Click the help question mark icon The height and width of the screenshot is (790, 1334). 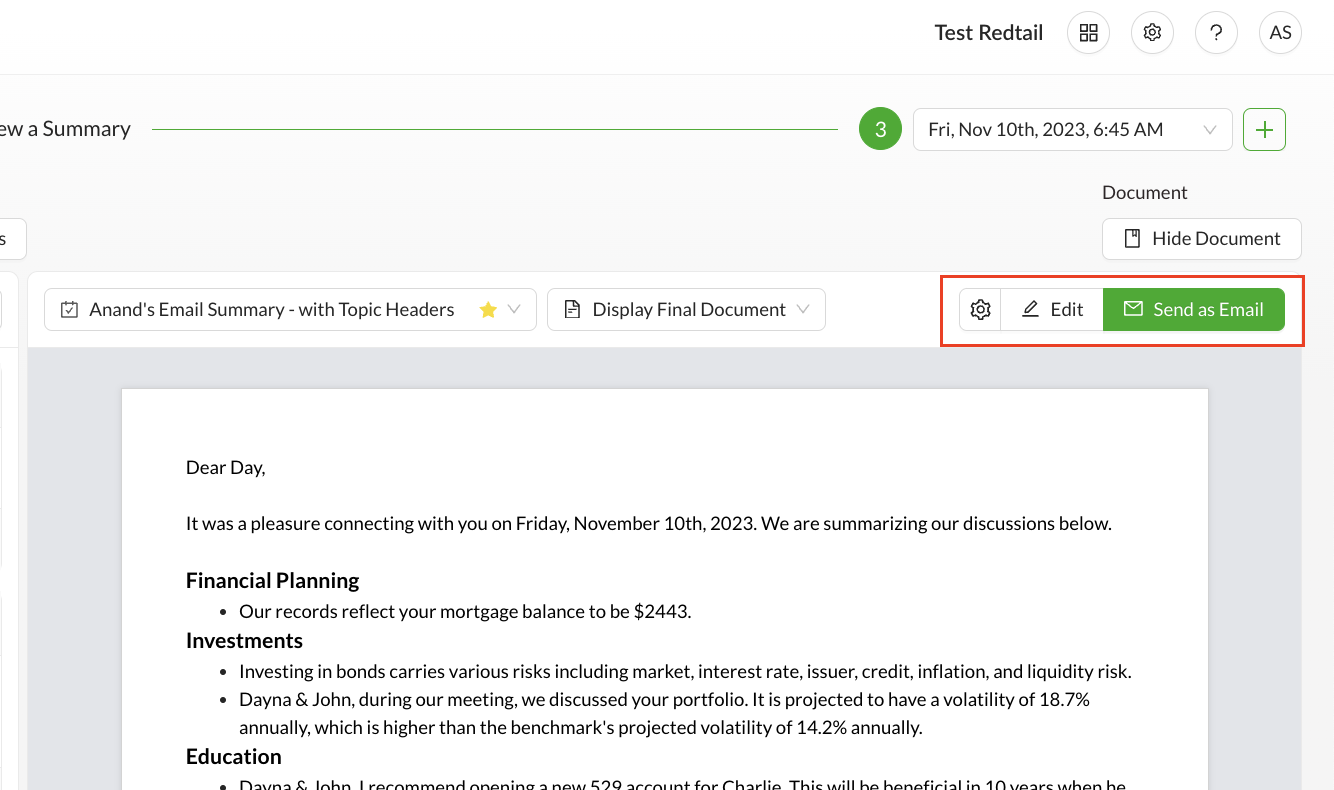[x=1216, y=33]
